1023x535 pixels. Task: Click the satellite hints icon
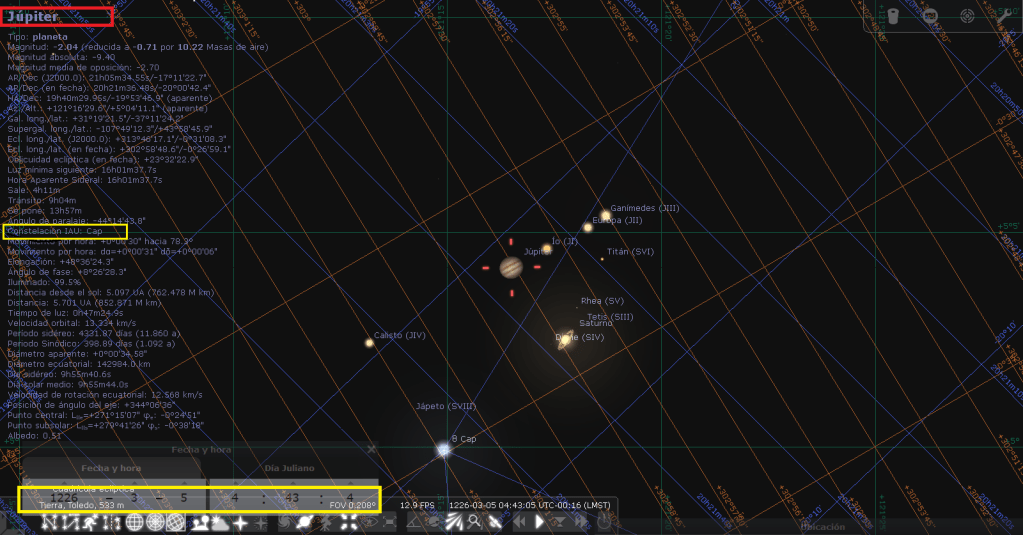point(495,522)
